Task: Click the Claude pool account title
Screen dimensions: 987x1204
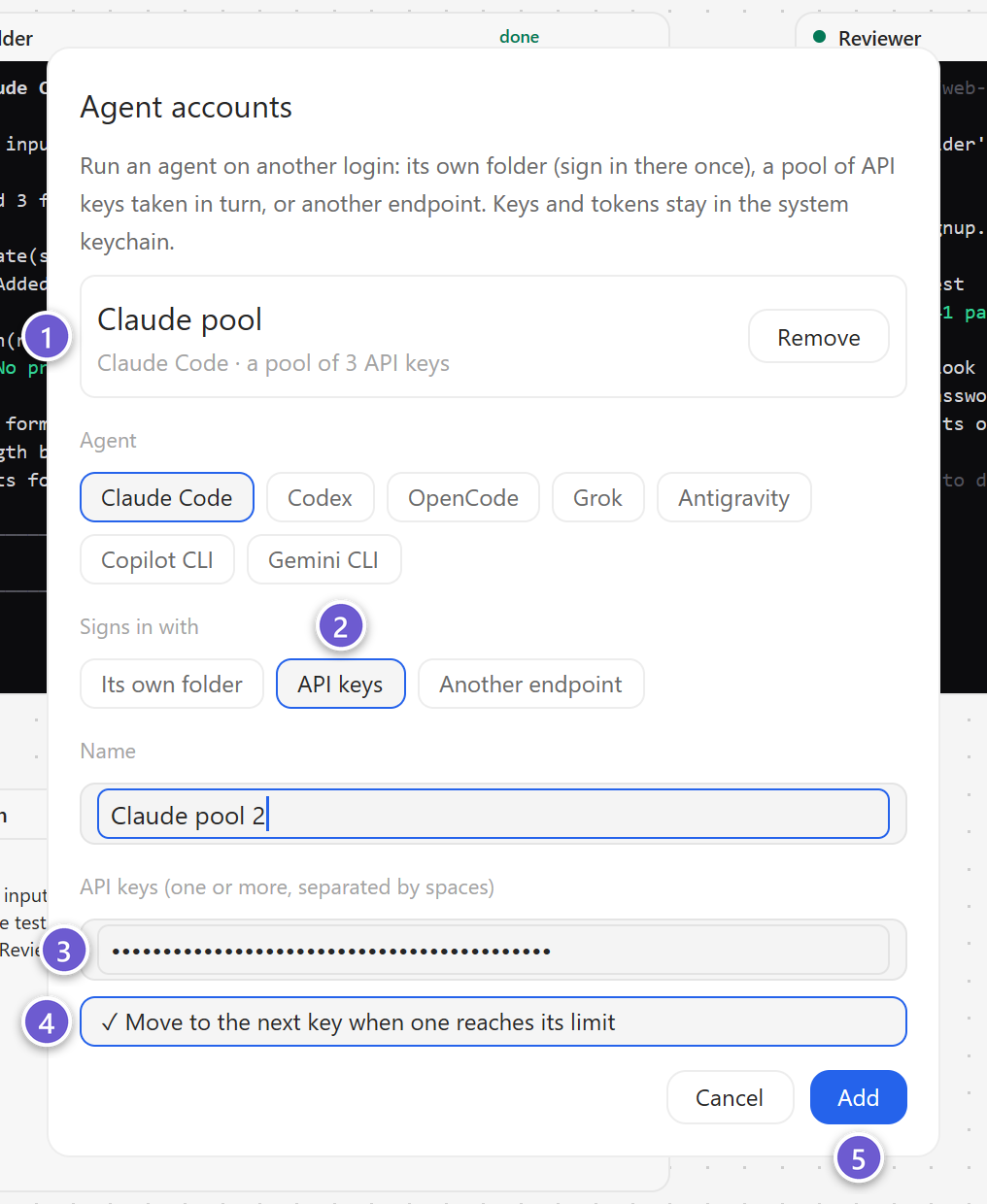Action: tap(180, 319)
